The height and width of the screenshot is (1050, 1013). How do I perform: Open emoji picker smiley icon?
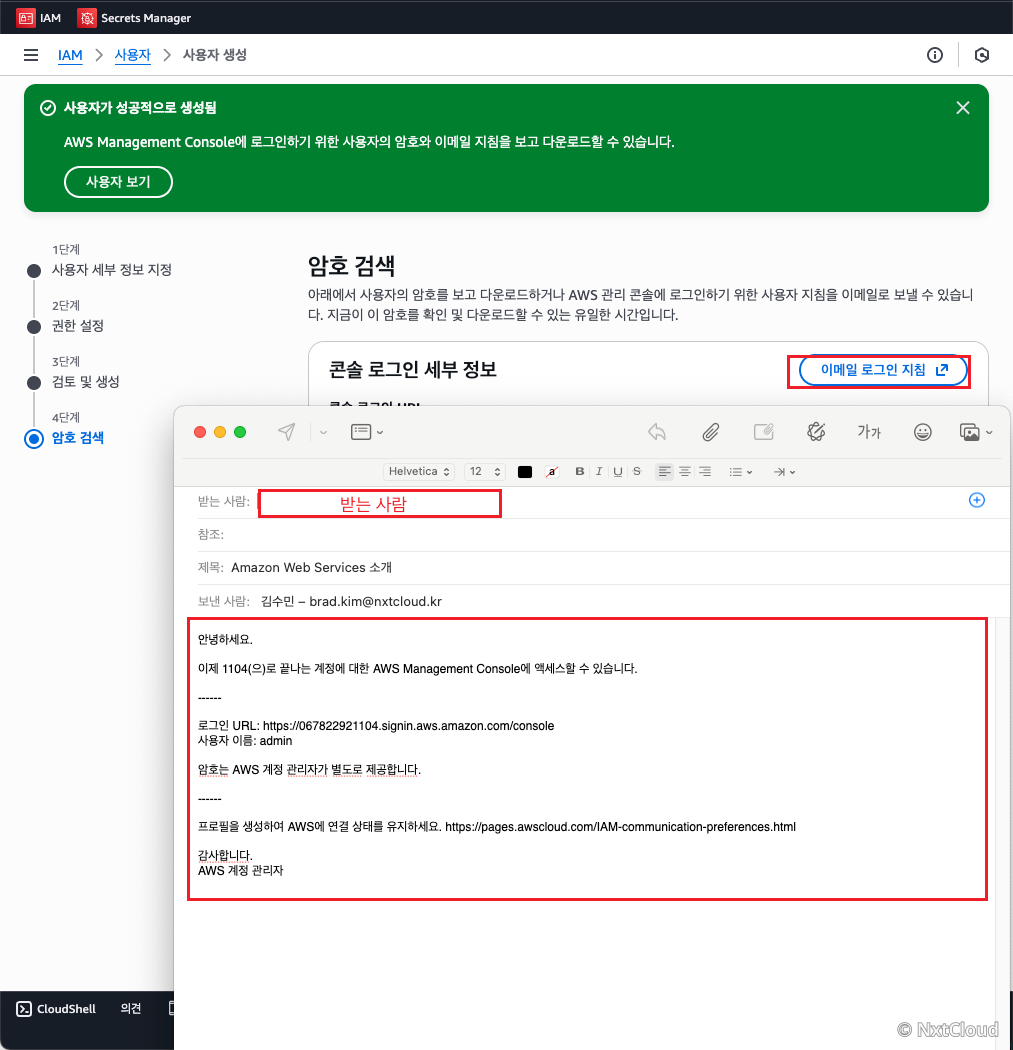(923, 432)
